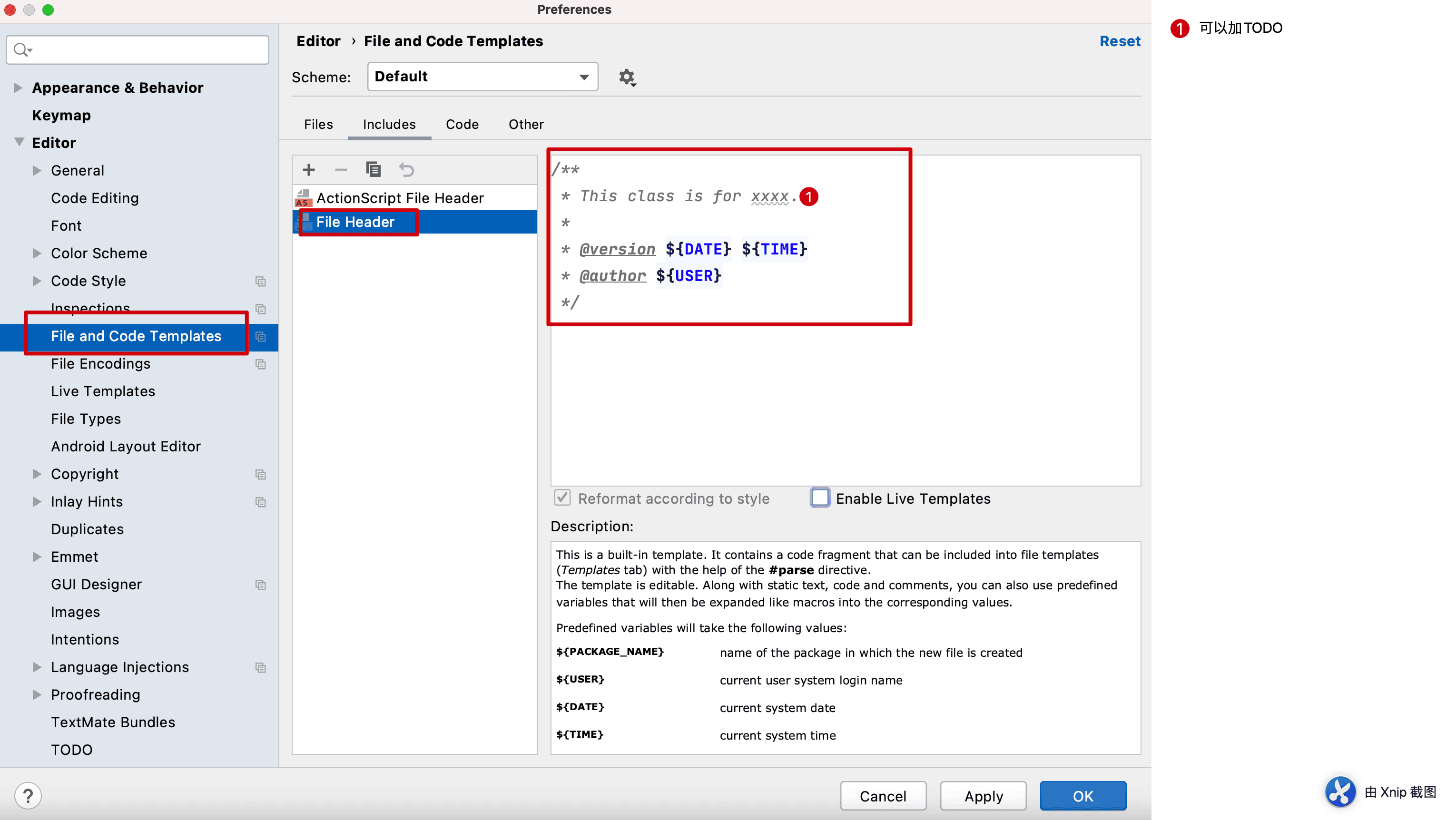Click the copy icon beside Code Style
The image size is (1456, 820).
(x=261, y=281)
